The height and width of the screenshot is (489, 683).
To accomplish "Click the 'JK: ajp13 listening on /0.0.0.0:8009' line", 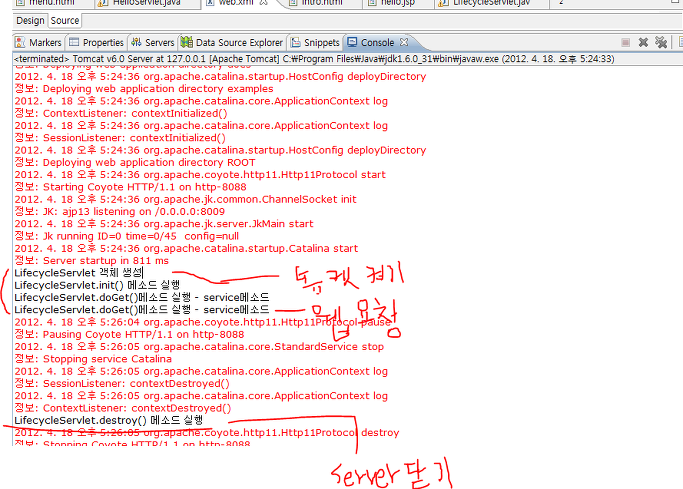I will (120, 212).
